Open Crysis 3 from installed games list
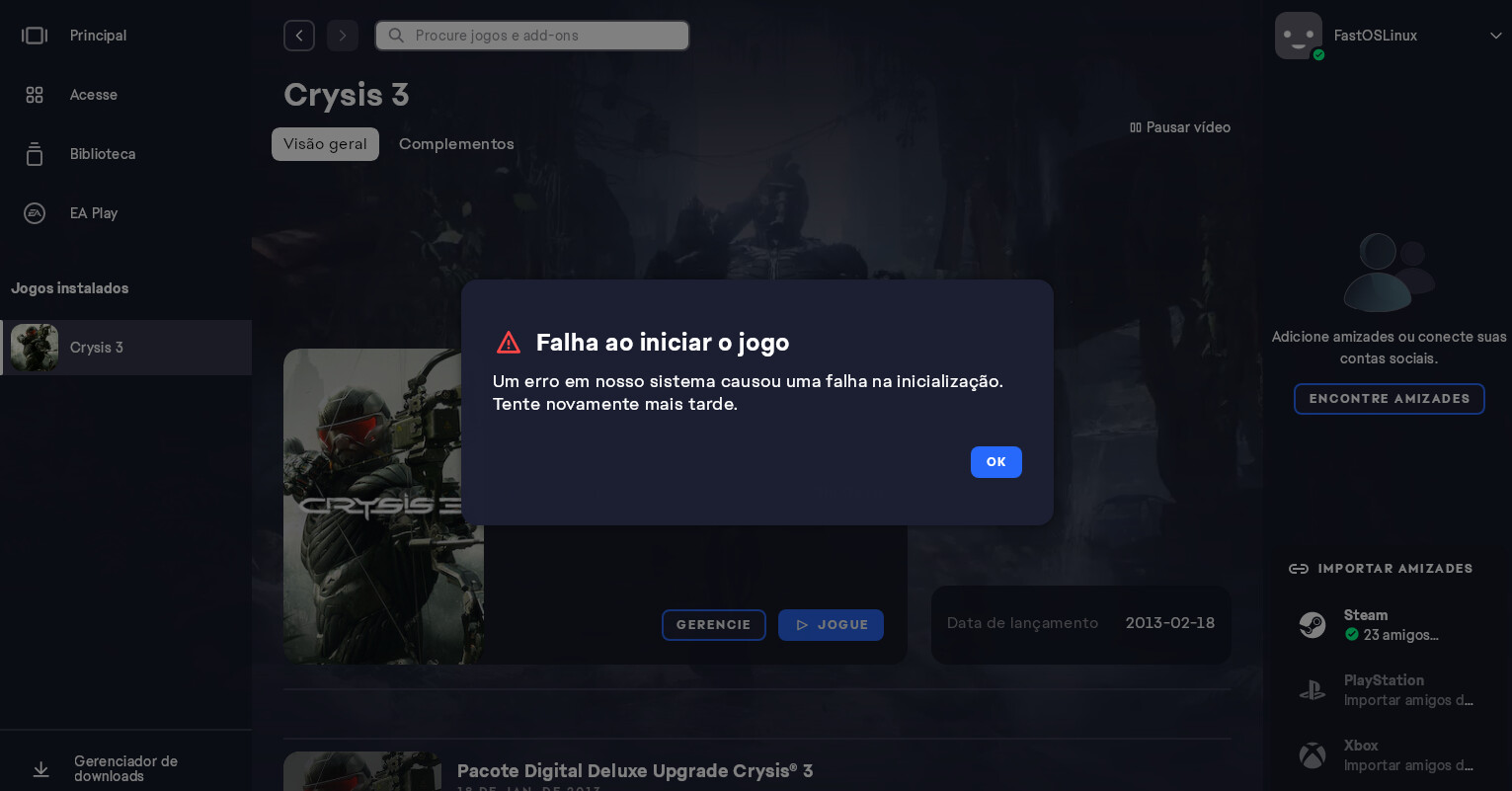Image resolution: width=1512 pixels, height=791 pixels. 126,348
